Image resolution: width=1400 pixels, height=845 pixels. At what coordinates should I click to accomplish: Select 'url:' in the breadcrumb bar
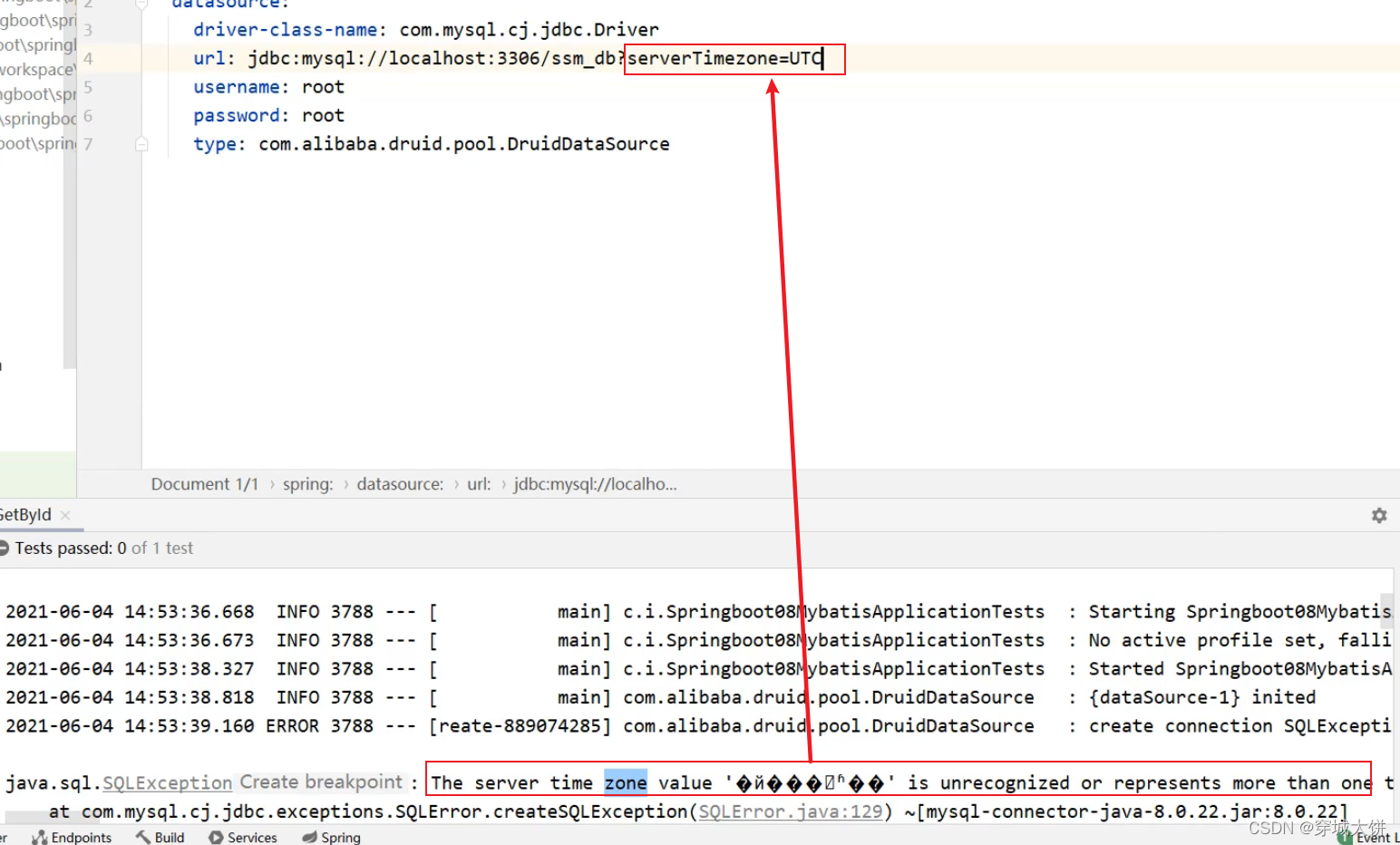pyautogui.click(x=479, y=484)
